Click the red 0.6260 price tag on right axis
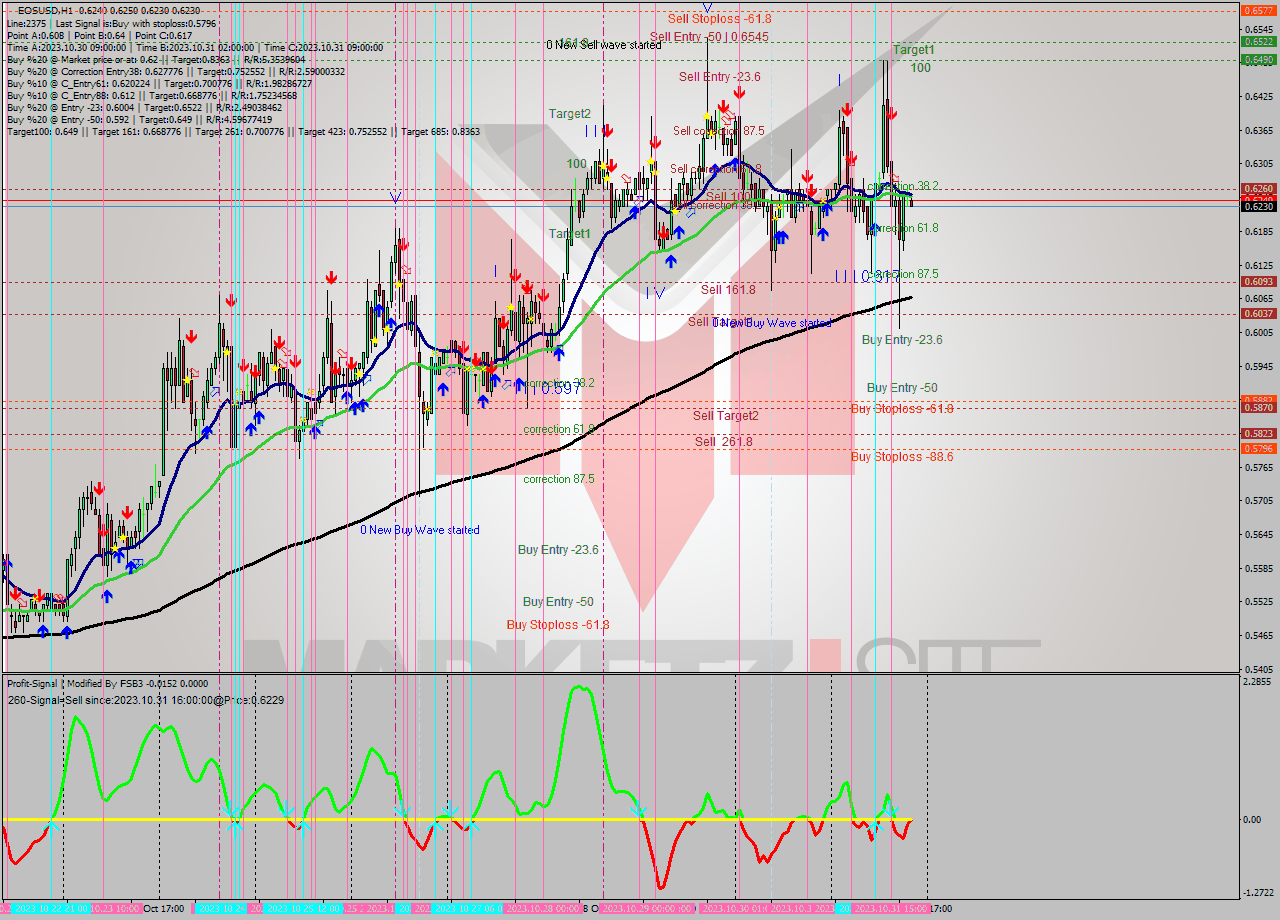The width and height of the screenshot is (1280, 920). (1261, 188)
